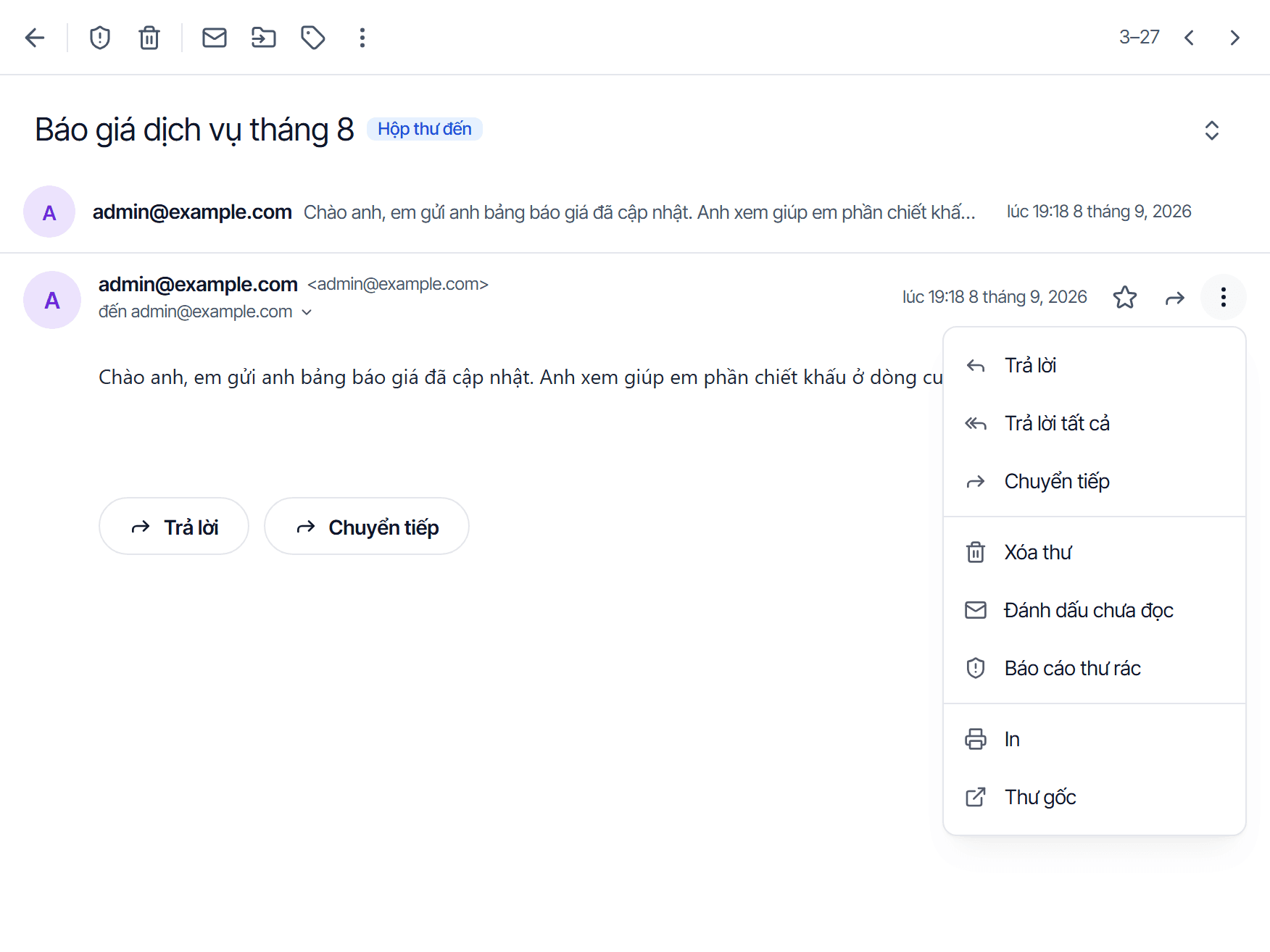1270x952 pixels.
Task: Report spam via top toolbar shield icon
Action: pyautogui.click(x=100, y=38)
